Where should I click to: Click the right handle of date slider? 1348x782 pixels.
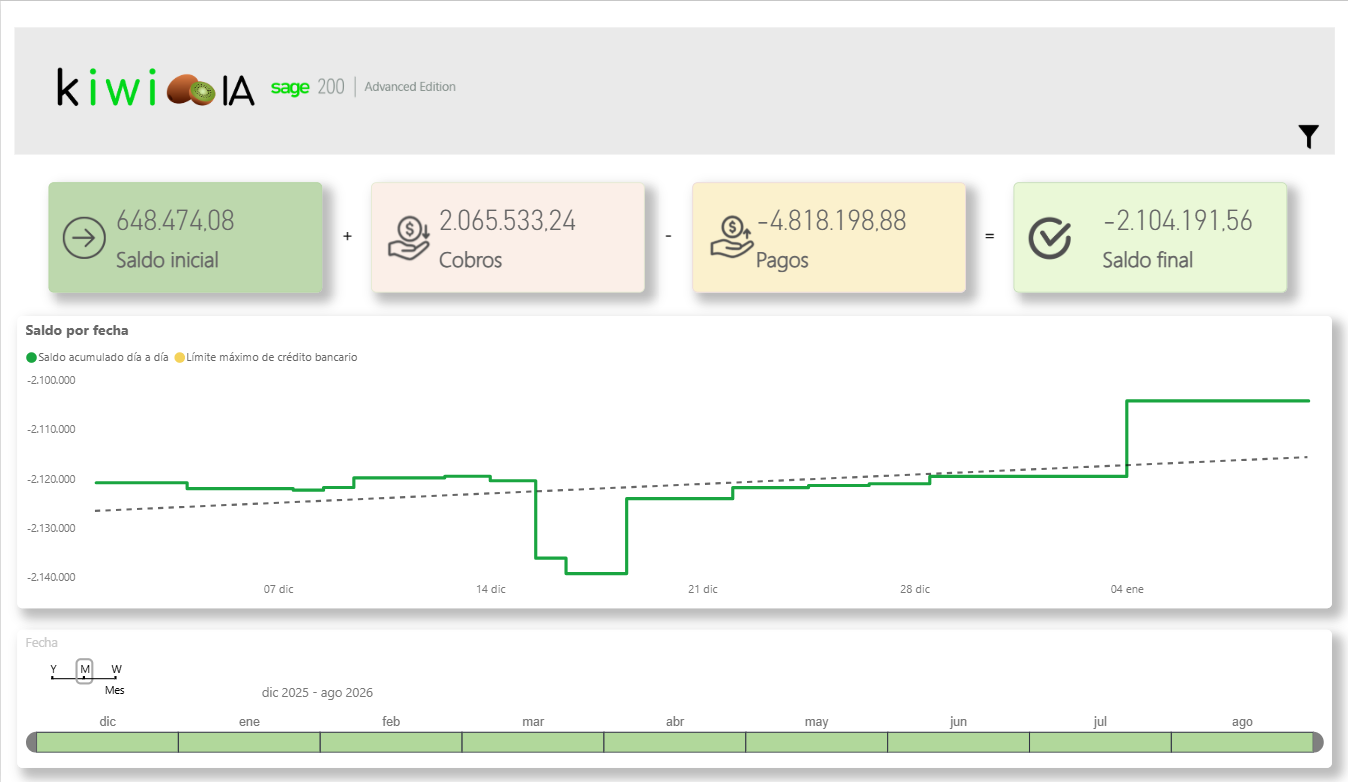tap(1317, 742)
